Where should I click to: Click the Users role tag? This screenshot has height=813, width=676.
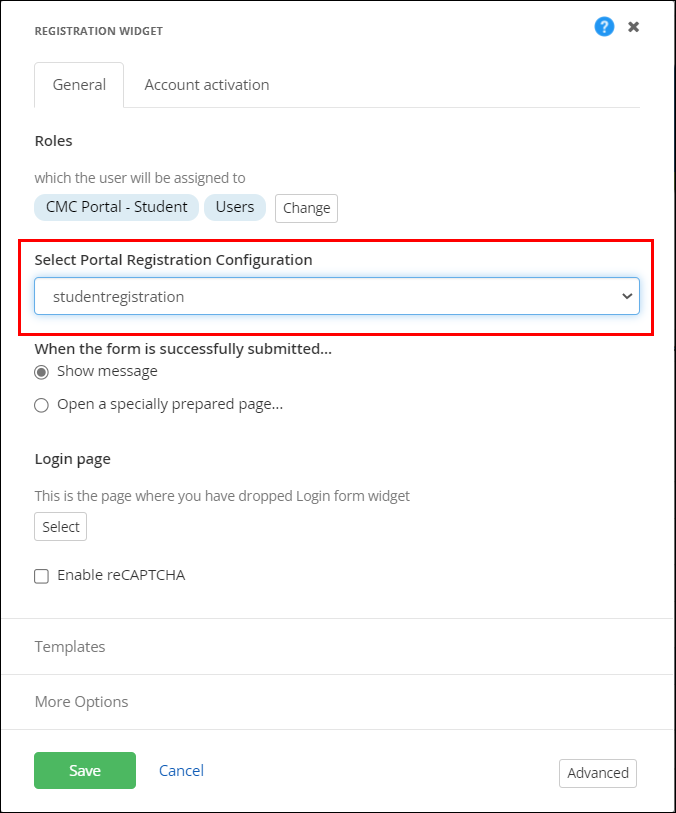[x=235, y=207]
